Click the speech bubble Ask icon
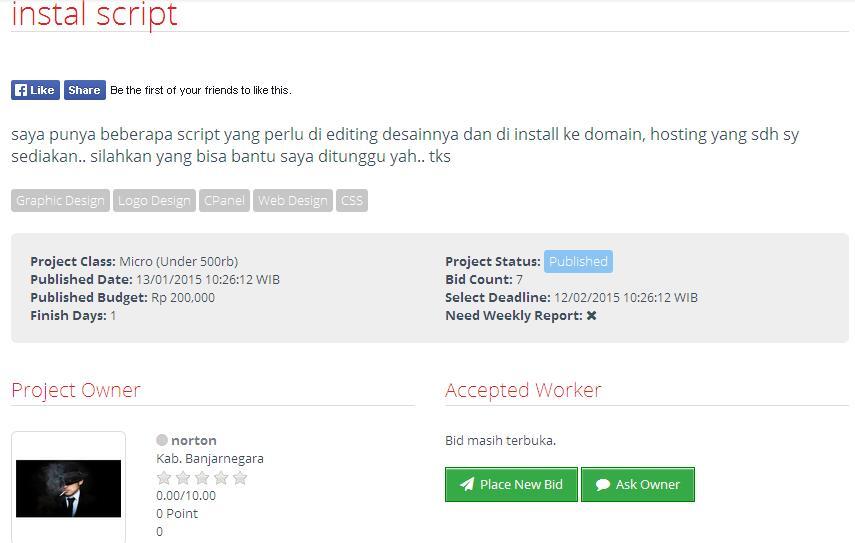Screen dimensions: 855x543 click(603, 485)
